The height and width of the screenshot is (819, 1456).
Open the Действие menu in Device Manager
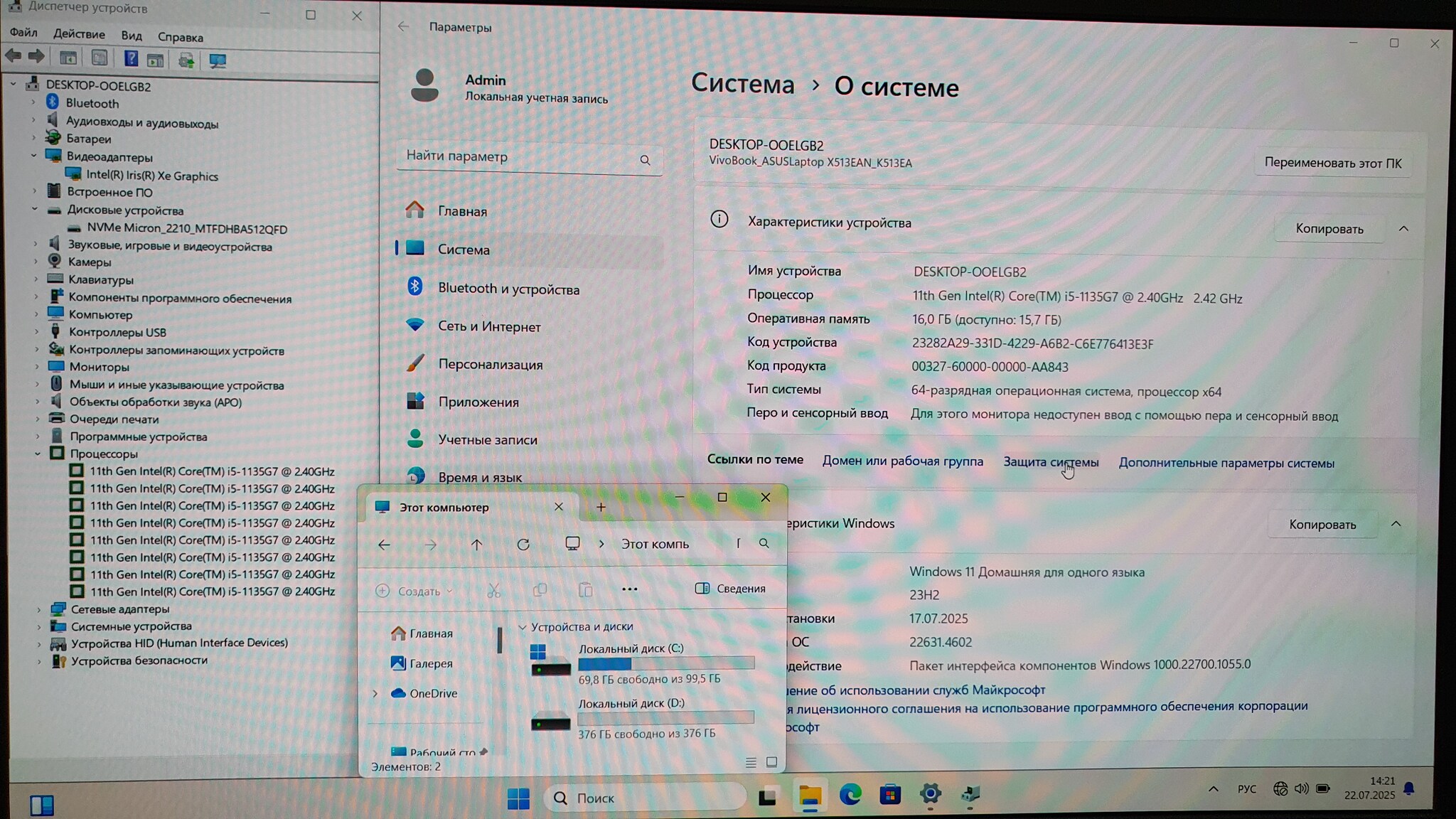click(x=79, y=34)
